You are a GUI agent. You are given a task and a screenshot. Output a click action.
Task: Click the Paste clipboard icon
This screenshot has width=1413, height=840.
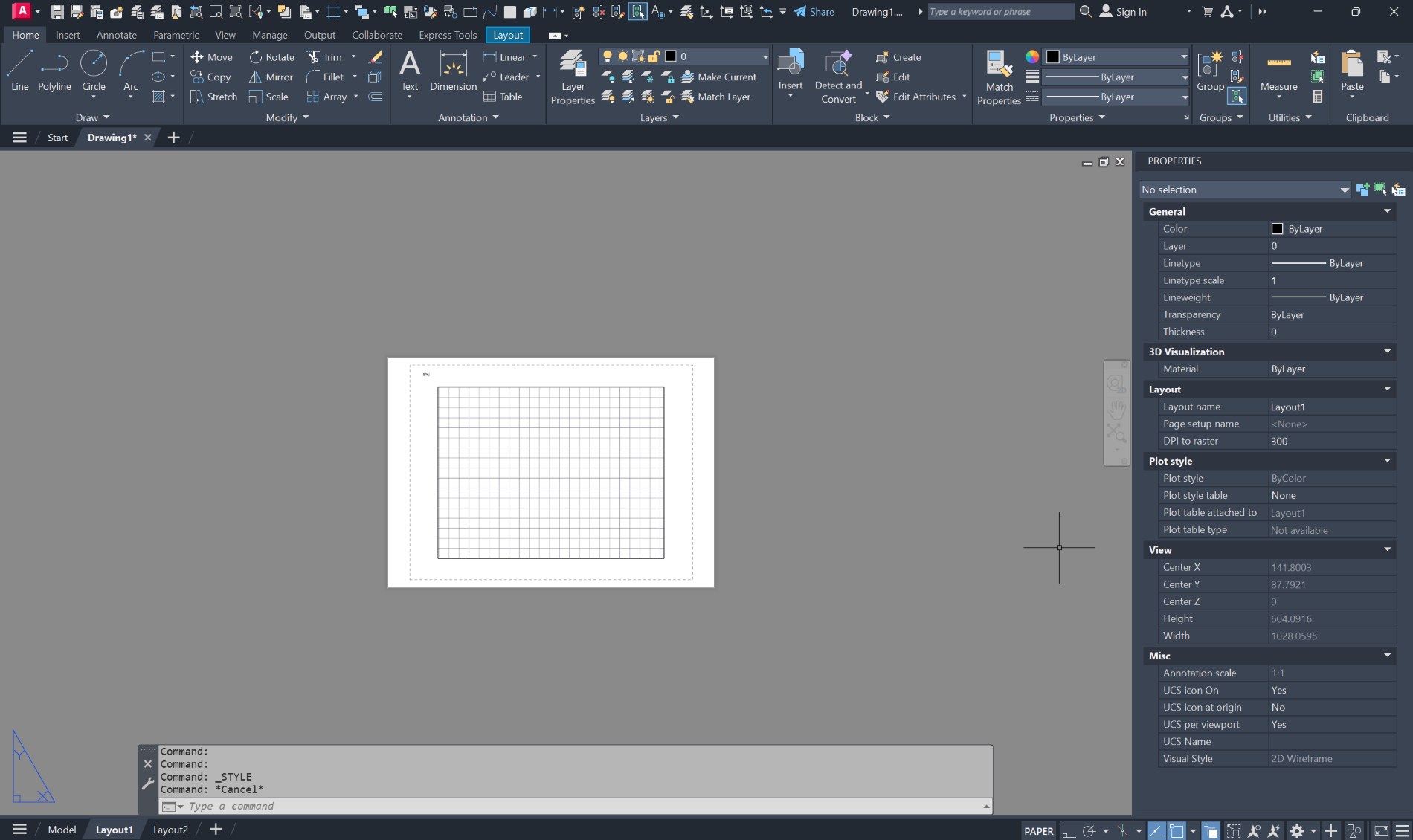pos(1352,71)
